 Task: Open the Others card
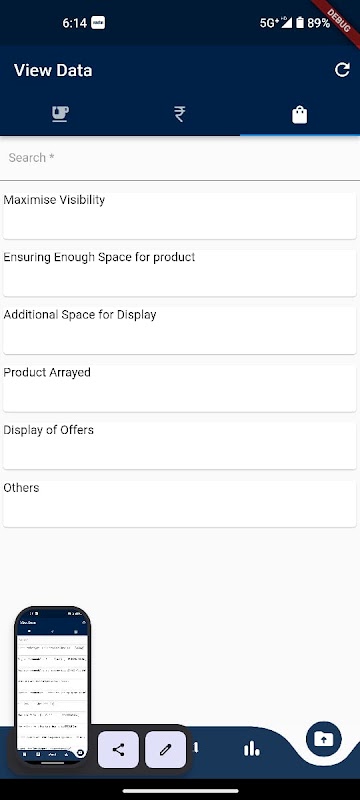coord(179,504)
